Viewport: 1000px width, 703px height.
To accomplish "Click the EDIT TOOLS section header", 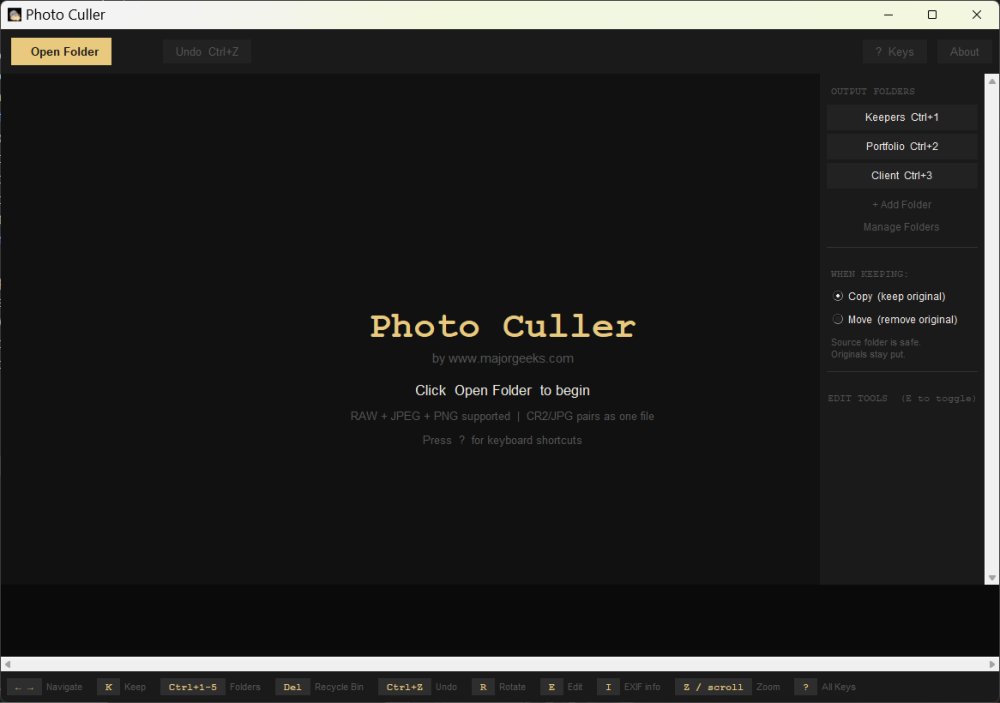I will coord(902,398).
